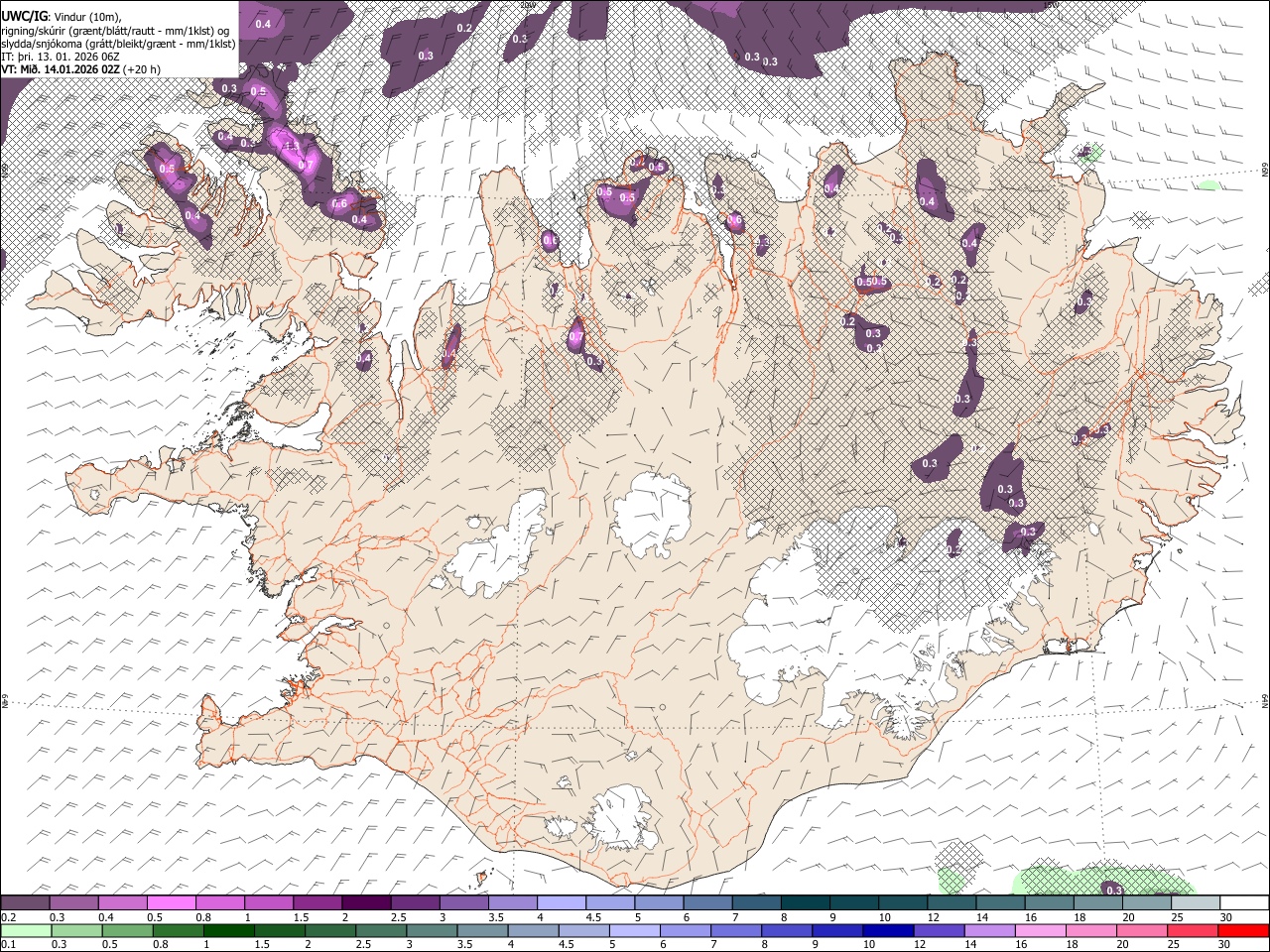The width and height of the screenshot is (1270, 952).
Task: Pick the dusky purple 0.2 swatch in upper scale
Action: tap(26, 903)
